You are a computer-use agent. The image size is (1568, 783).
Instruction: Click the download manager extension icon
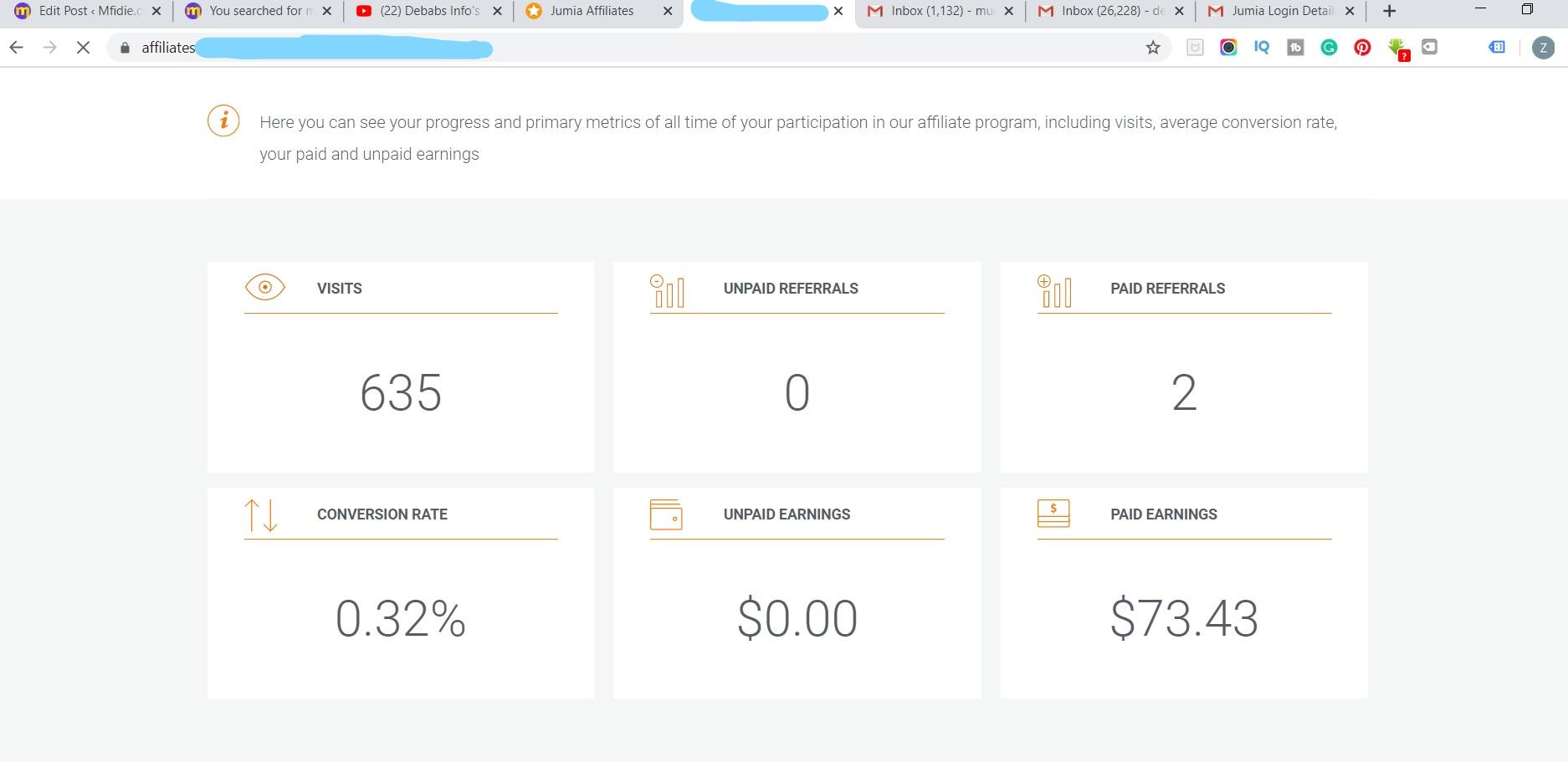tap(1396, 49)
